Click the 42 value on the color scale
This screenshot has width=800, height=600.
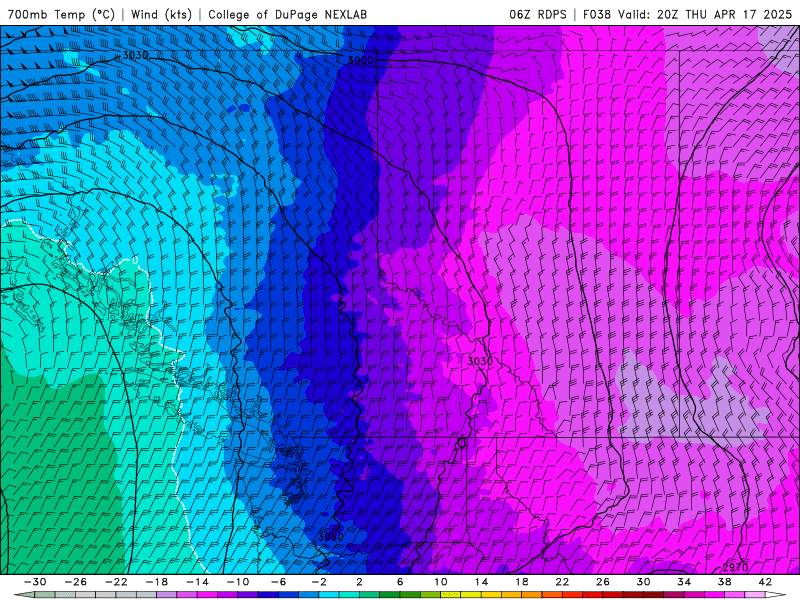(x=765, y=582)
